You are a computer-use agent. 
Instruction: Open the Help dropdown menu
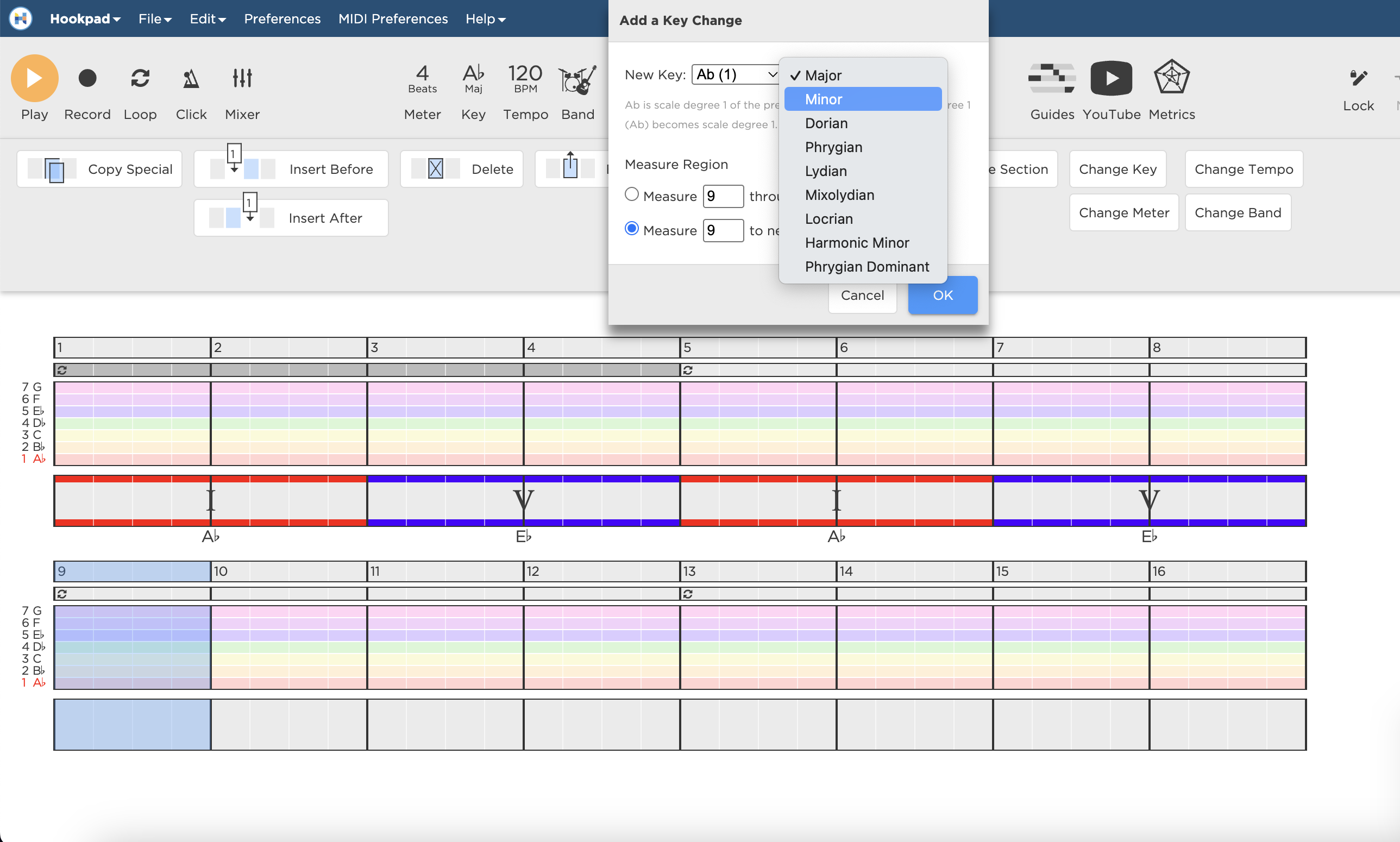486,18
